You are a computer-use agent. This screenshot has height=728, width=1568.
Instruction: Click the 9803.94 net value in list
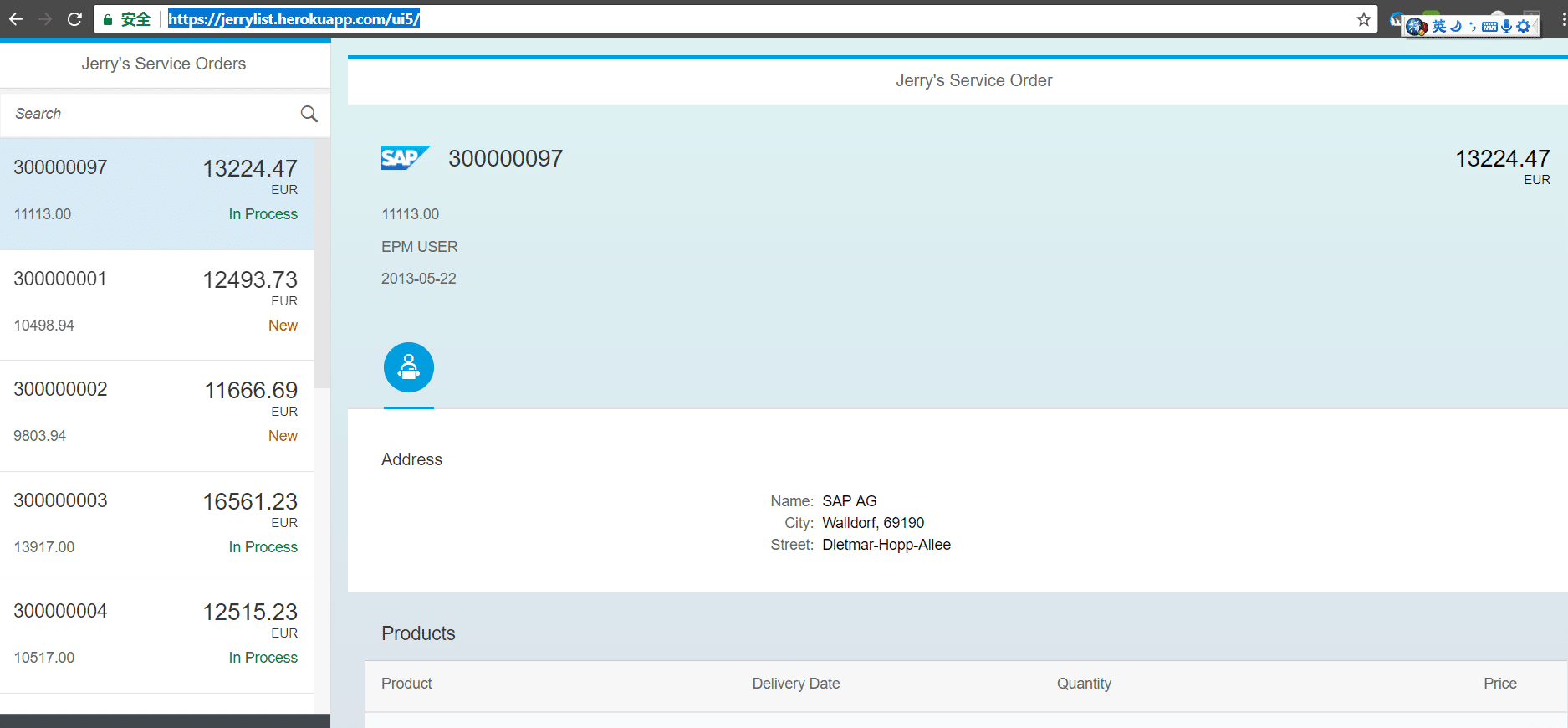click(x=40, y=436)
